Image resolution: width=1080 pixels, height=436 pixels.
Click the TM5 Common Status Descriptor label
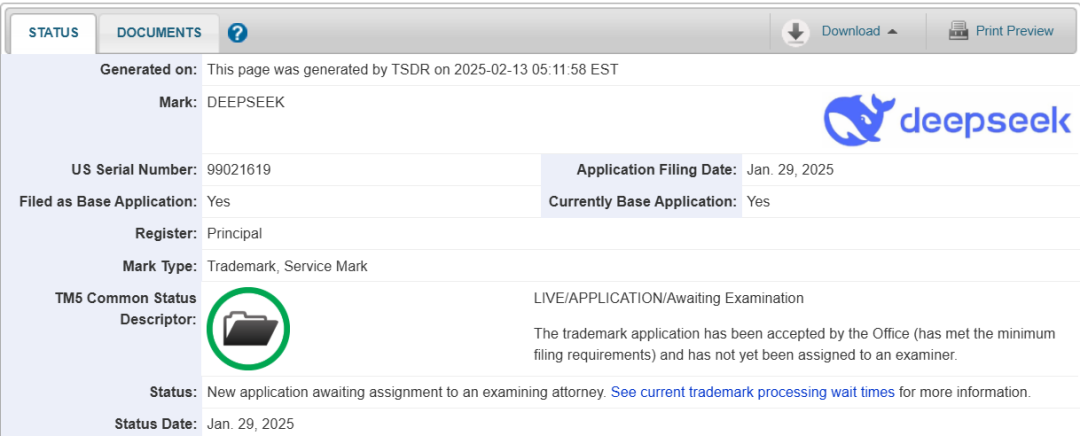tap(127, 309)
